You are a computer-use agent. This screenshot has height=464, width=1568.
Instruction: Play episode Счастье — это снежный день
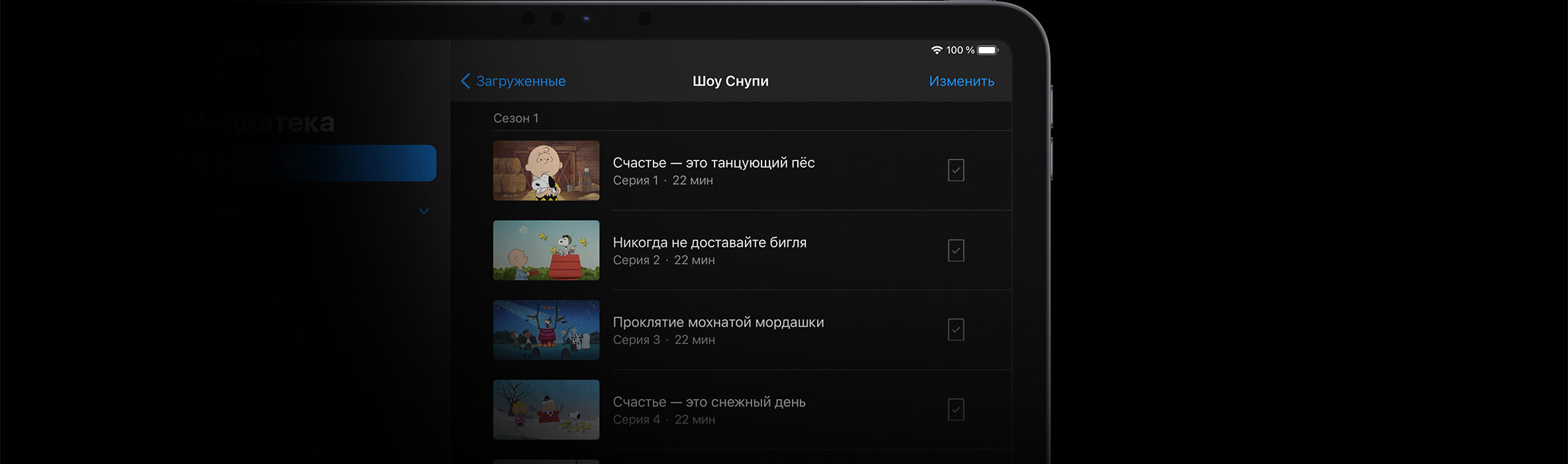[x=709, y=402]
